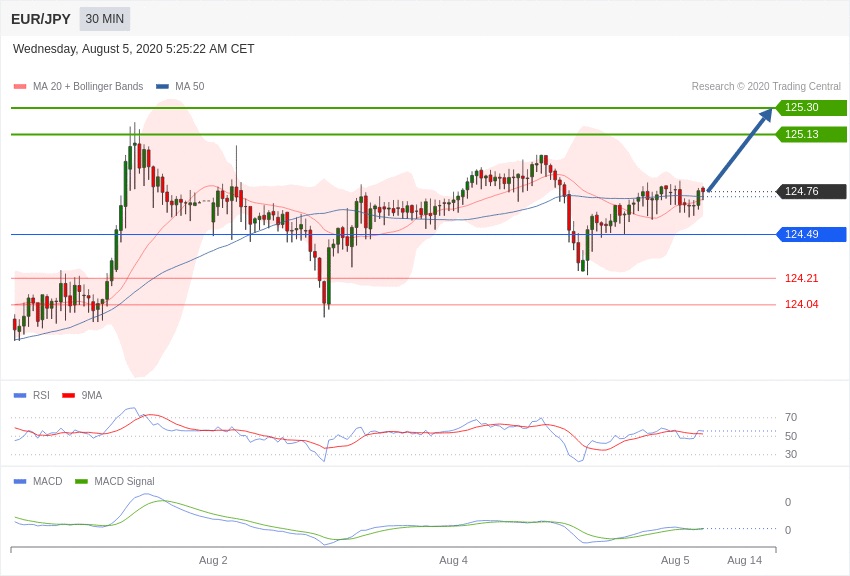Click the 124.21 support level label
This screenshot has width=850, height=576.
pyautogui.click(x=802, y=279)
